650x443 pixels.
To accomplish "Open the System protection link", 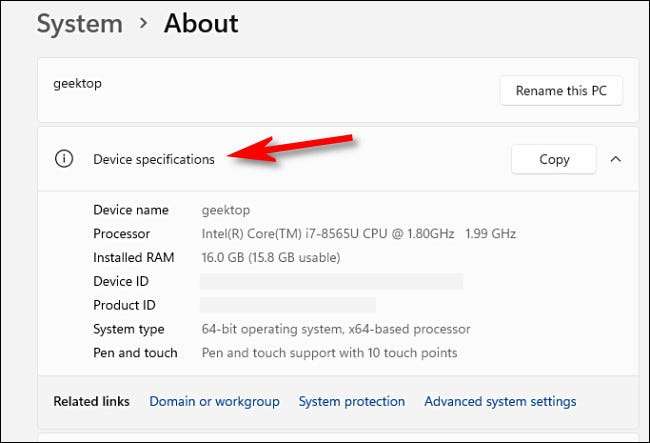I will 352,401.
